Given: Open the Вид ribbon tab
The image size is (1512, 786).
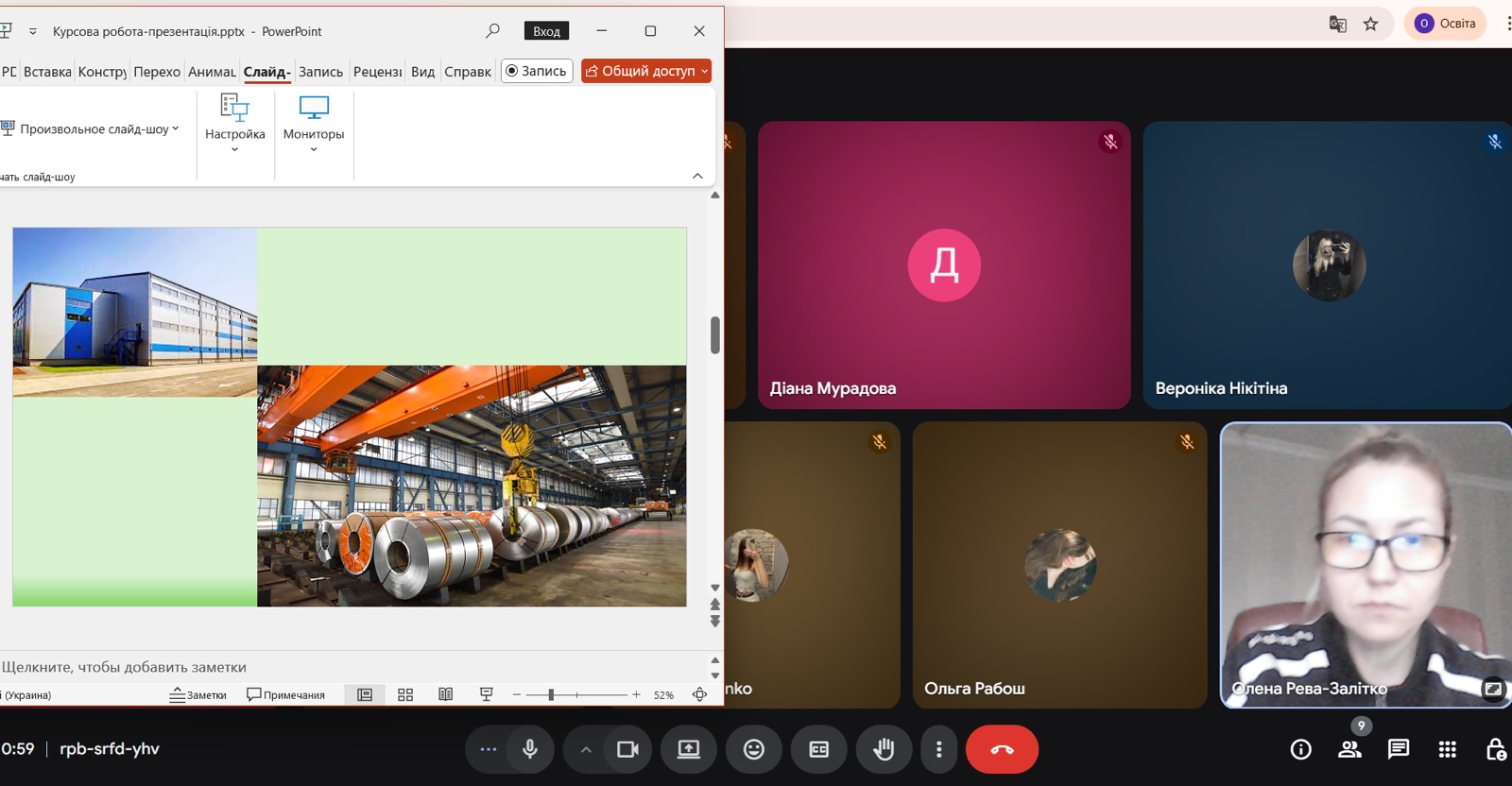Looking at the screenshot, I should (422, 71).
